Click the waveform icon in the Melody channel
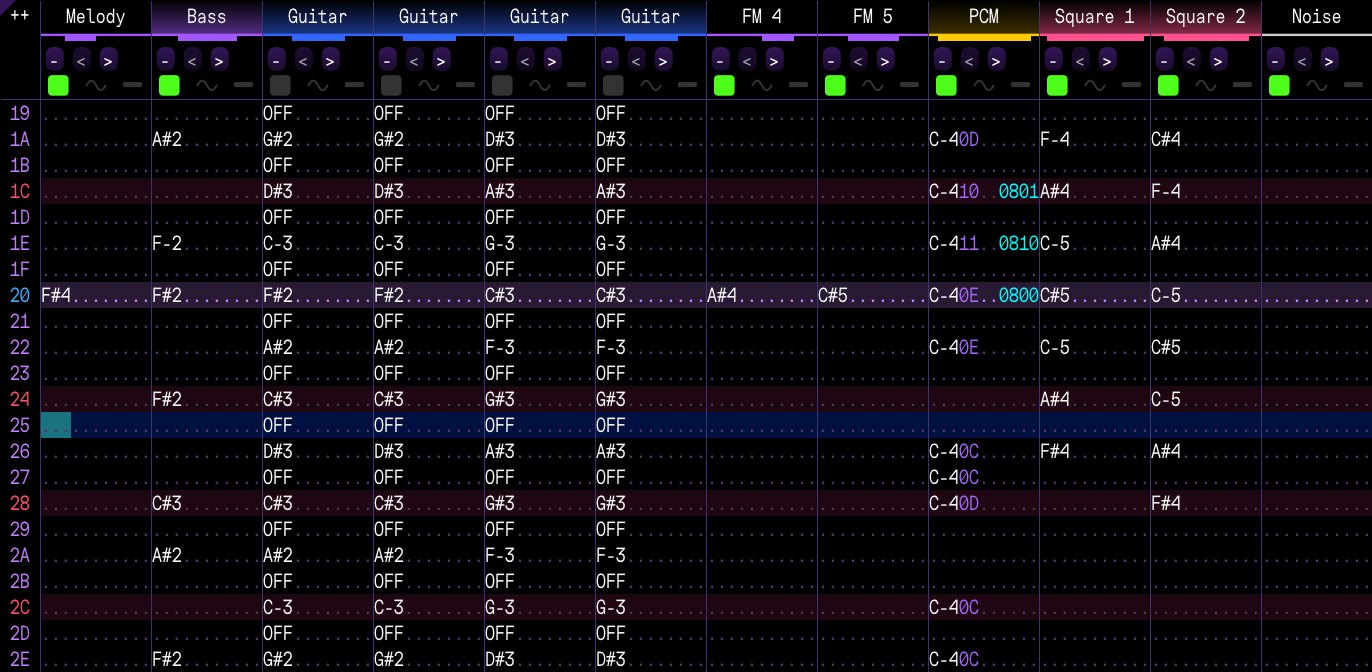 click(96, 86)
